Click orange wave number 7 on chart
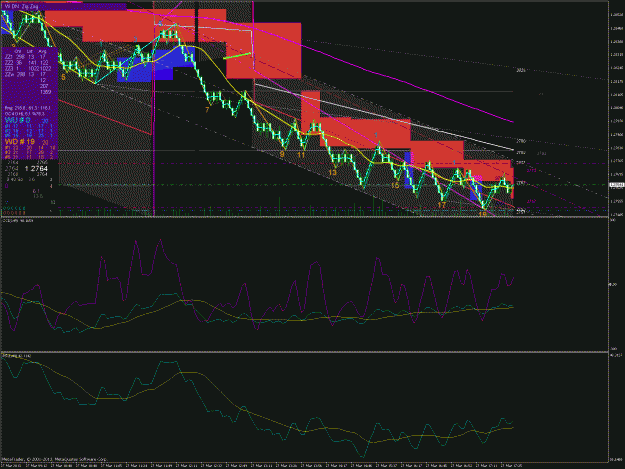Viewport: 625px width, 469px height. point(207,110)
